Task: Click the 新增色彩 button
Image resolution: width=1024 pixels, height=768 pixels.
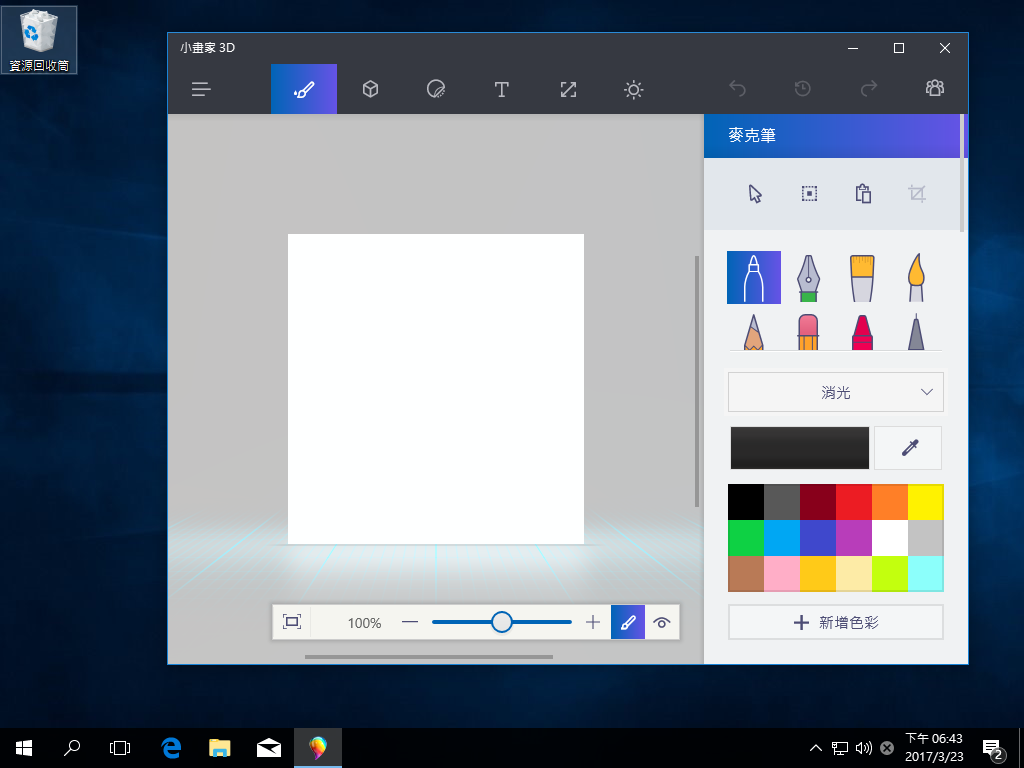Action: click(835, 622)
